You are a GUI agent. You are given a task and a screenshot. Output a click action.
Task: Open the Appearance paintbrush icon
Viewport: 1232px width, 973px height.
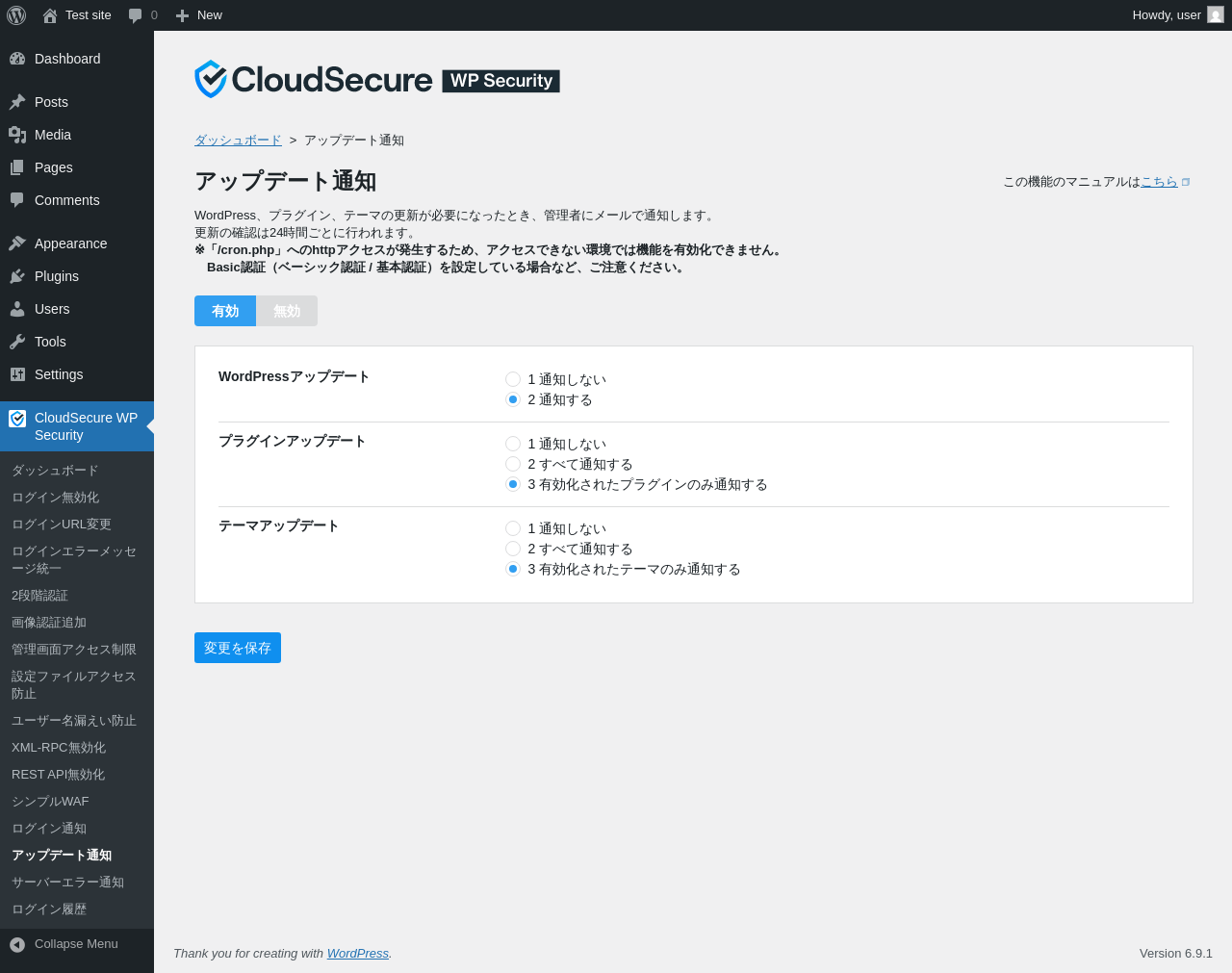pyautogui.click(x=17, y=243)
